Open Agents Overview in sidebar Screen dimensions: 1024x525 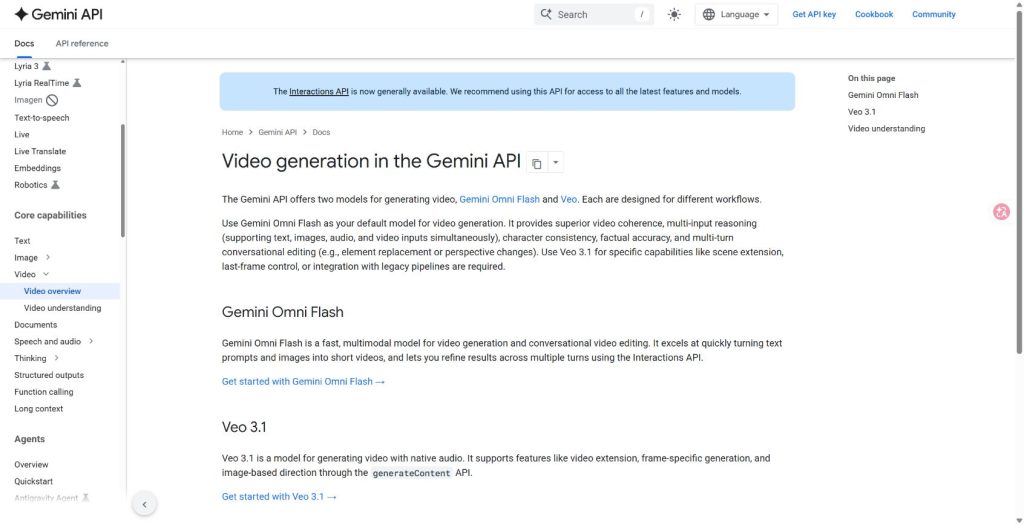point(31,465)
